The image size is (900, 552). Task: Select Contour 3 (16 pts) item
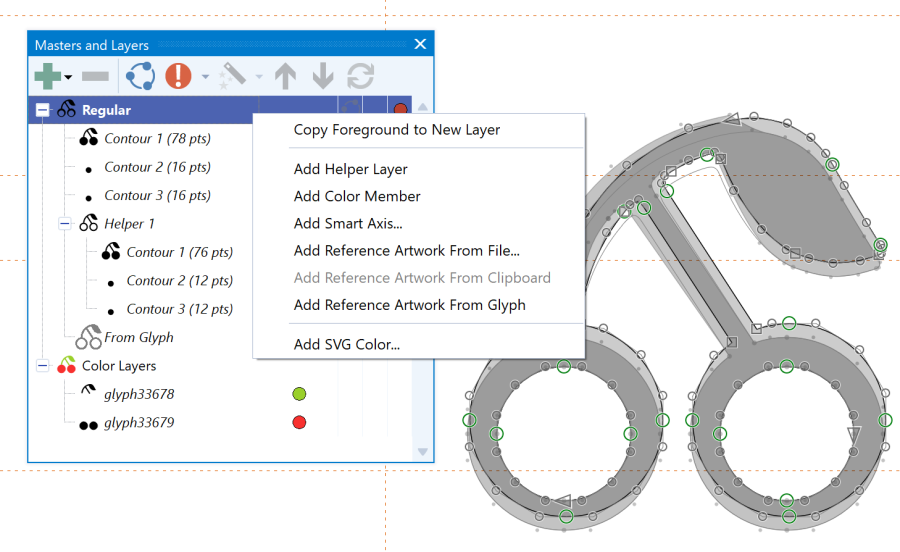(157, 195)
